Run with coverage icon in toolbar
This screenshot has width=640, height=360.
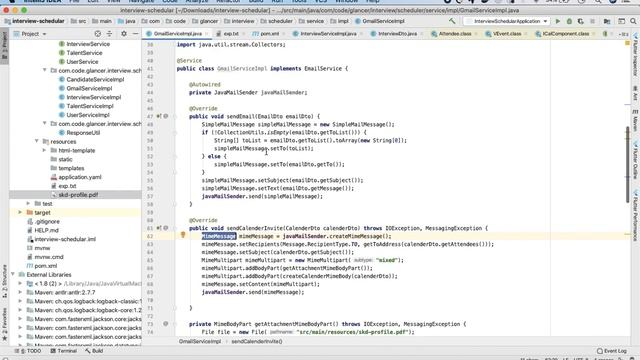580,21
